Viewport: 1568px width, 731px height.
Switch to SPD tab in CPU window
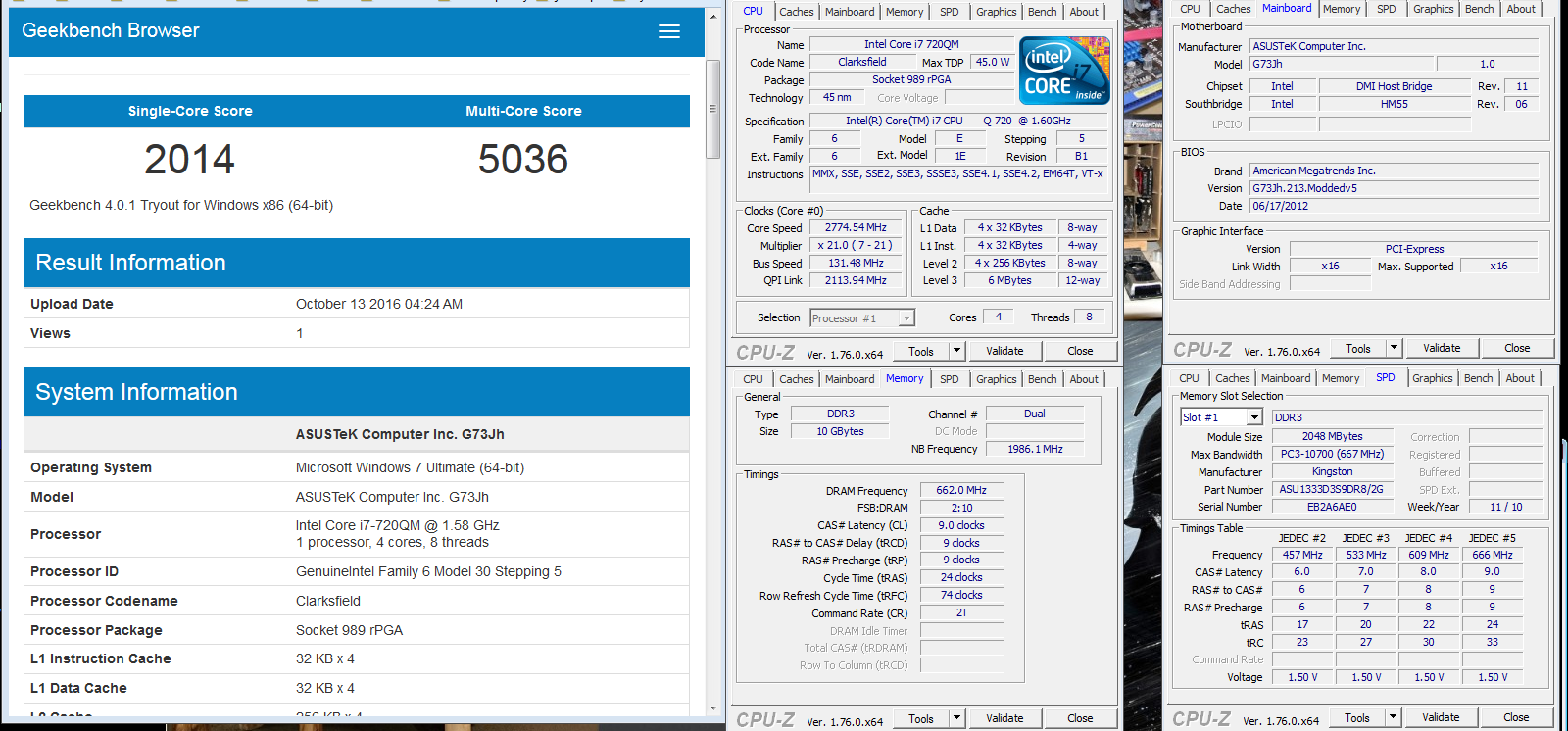950,12
